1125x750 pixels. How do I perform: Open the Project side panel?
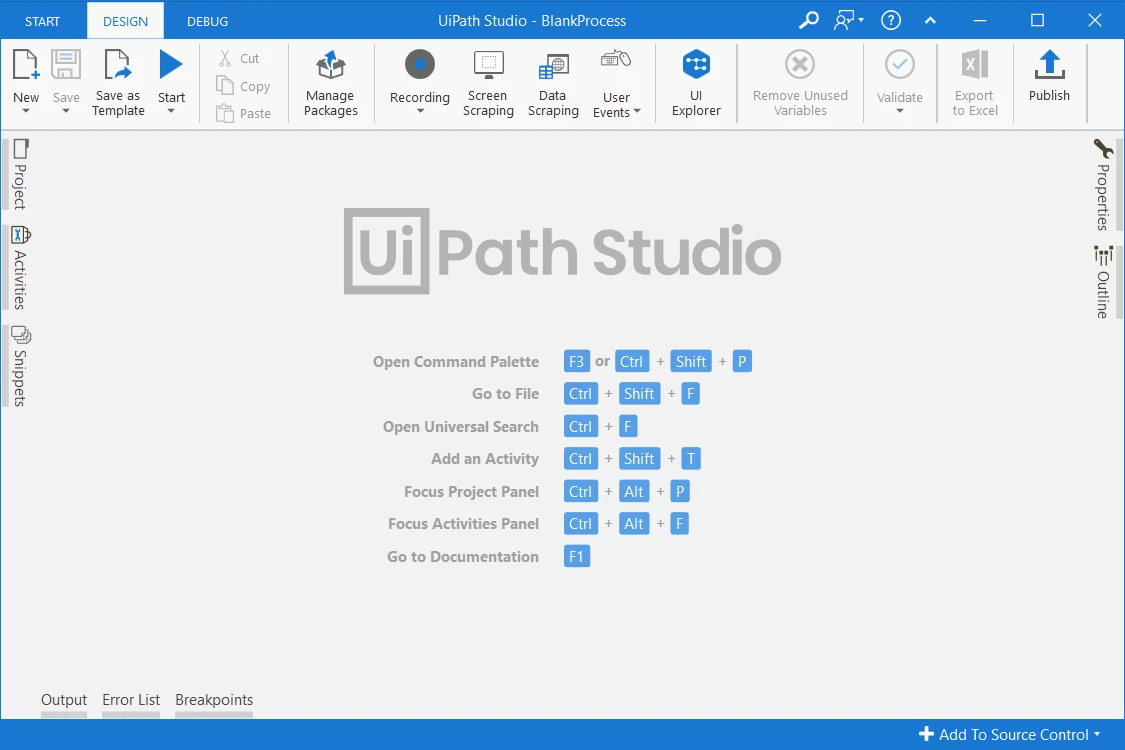tap(20, 174)
